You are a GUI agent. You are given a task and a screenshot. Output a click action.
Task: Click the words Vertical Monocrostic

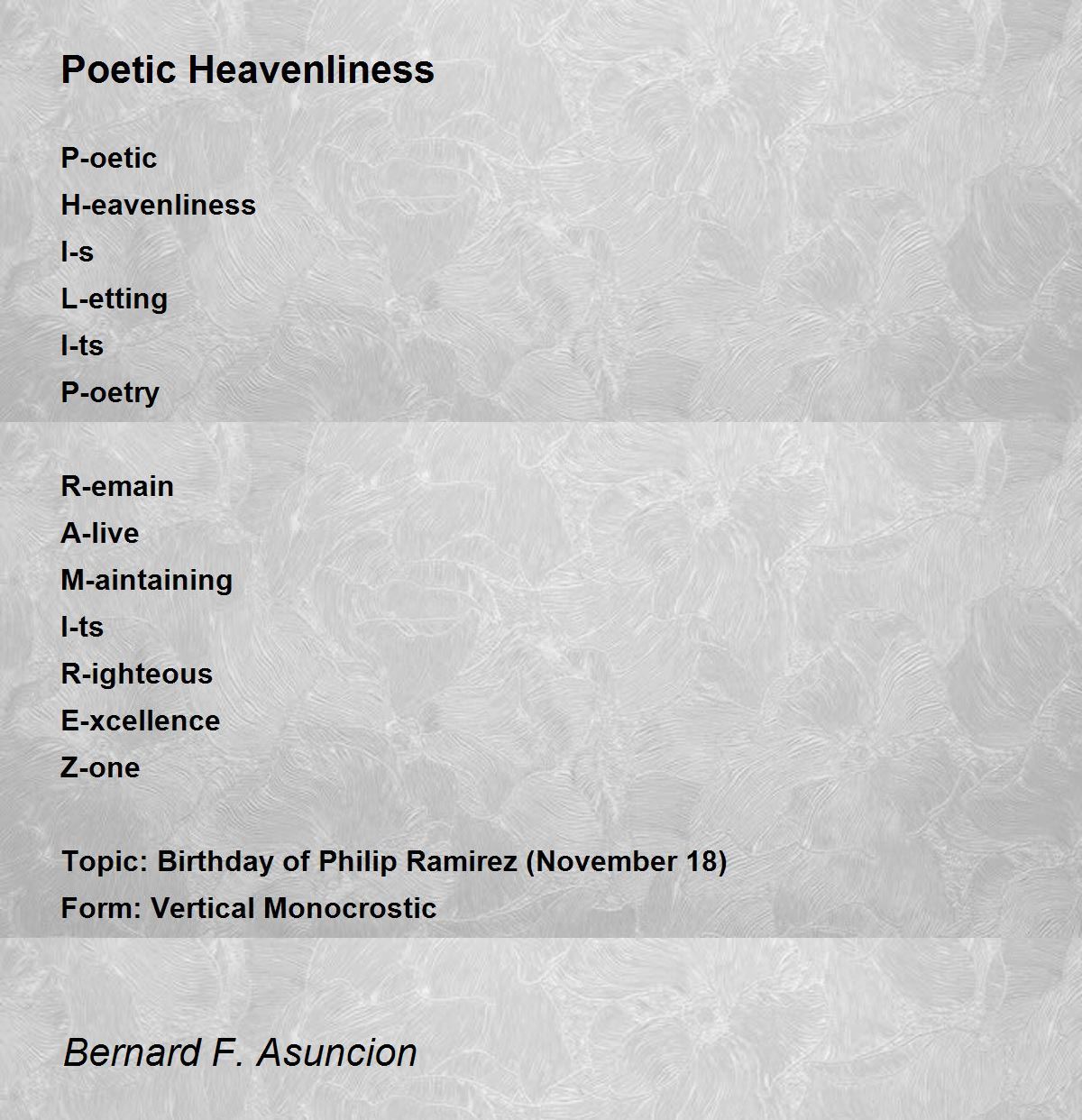(294, 908)
